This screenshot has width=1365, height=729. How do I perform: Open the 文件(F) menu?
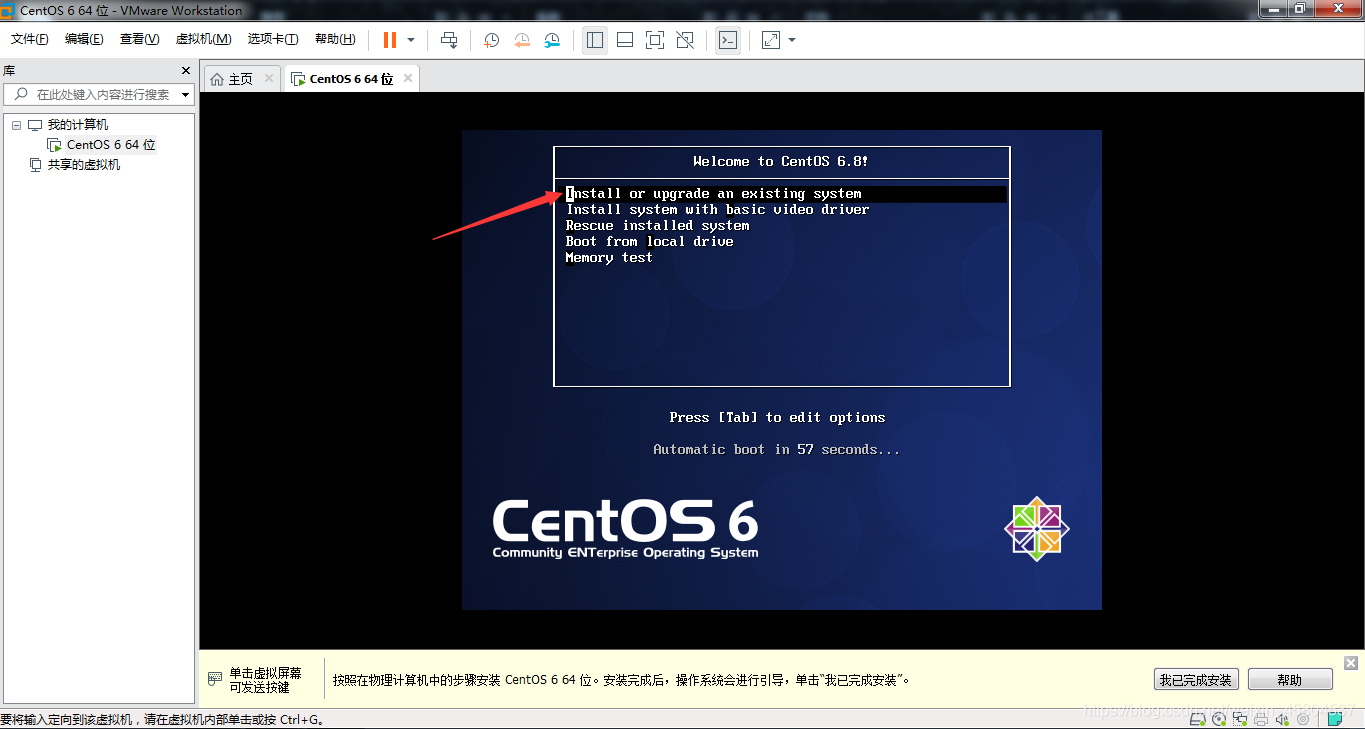click(x=30, y=39)
